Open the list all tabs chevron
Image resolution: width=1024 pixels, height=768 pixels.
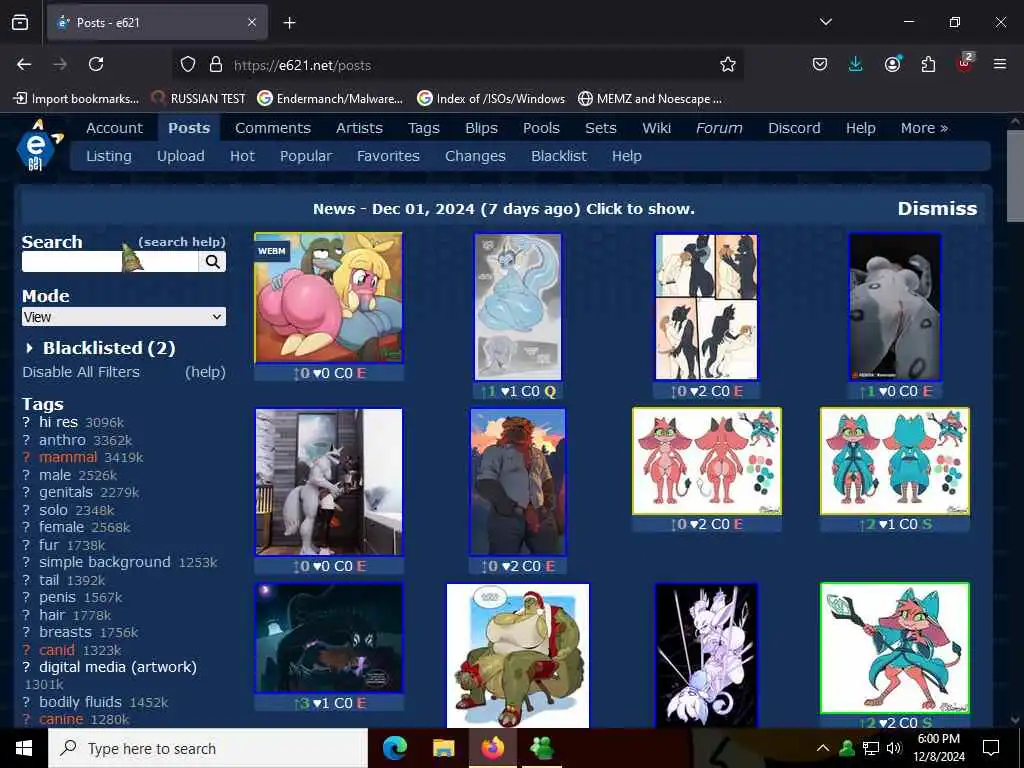[x=825, y=22]
